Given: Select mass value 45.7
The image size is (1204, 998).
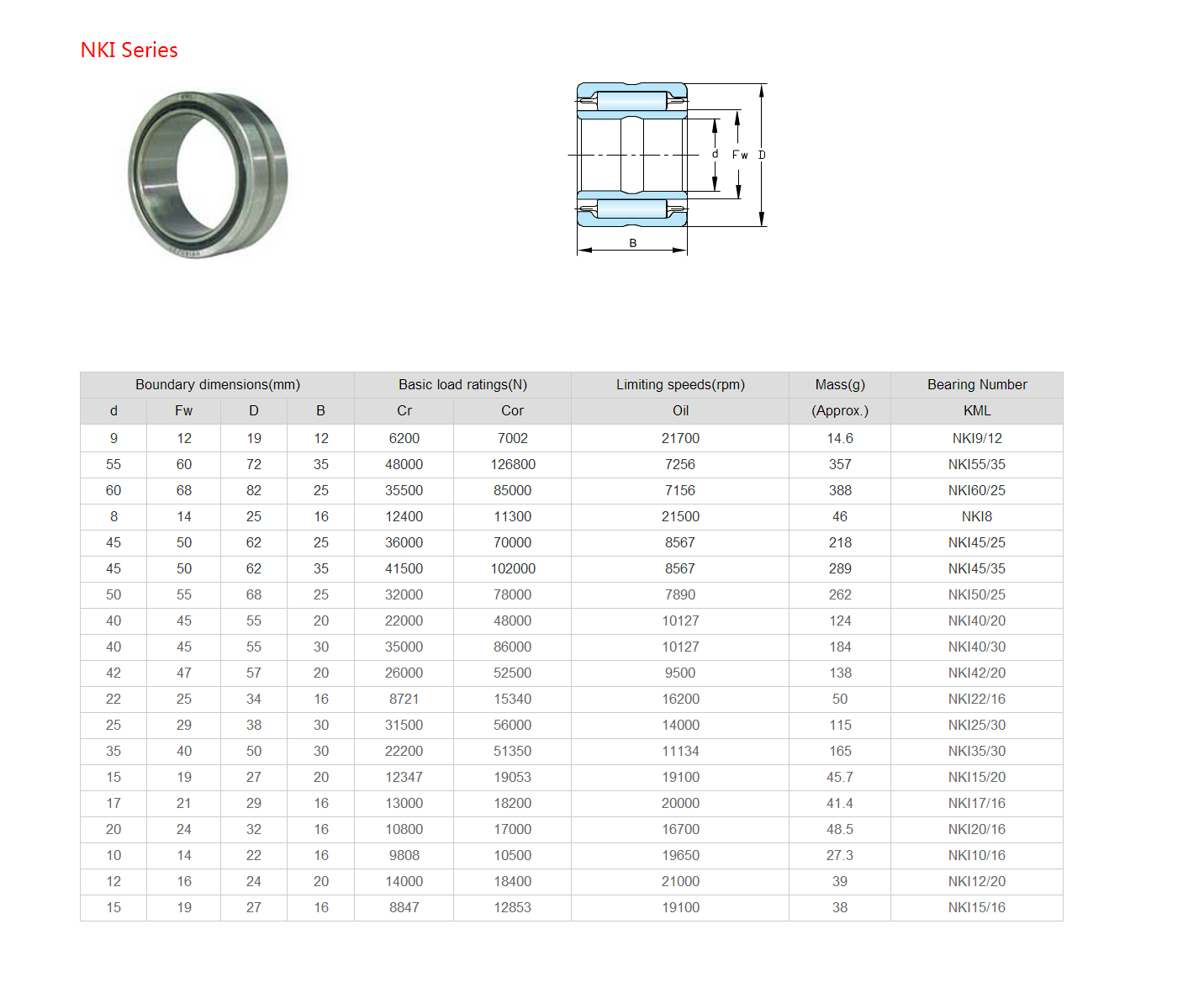Looking at the screenshot, I should coord(840,778).
